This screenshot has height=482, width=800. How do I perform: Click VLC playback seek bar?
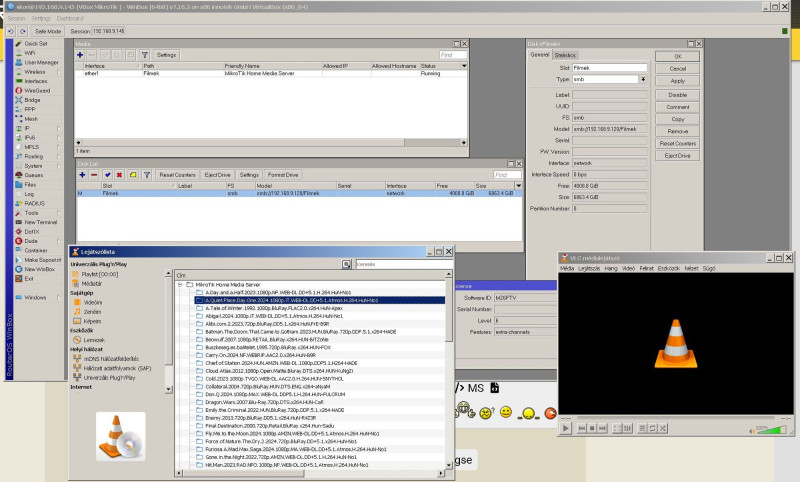pyautogui.click(x=678, y=418)
